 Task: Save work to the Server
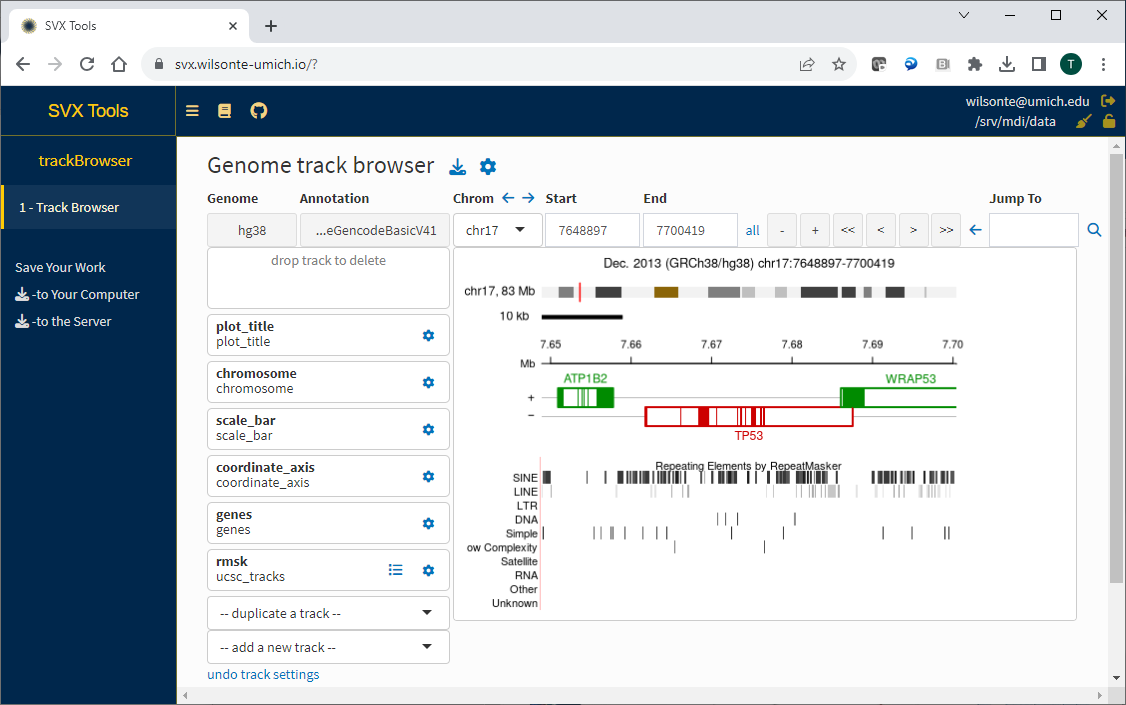coord(63,322)
